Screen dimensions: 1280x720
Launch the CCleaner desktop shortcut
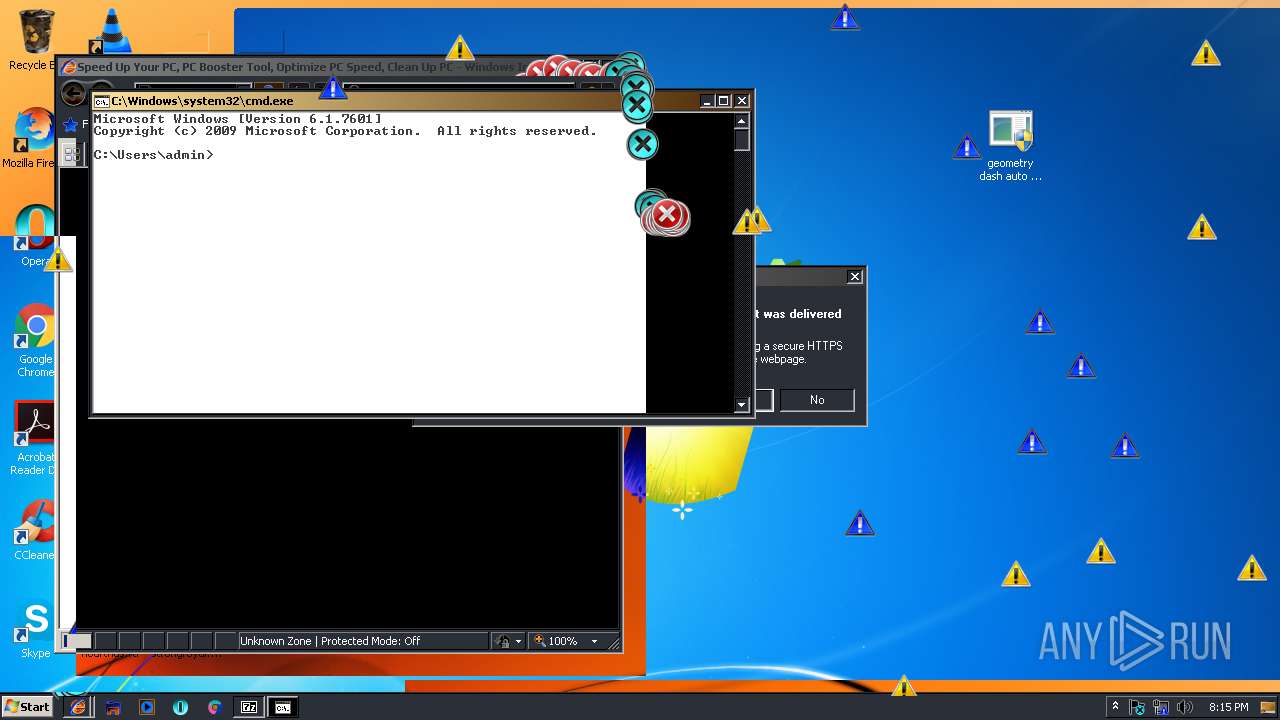34,530
